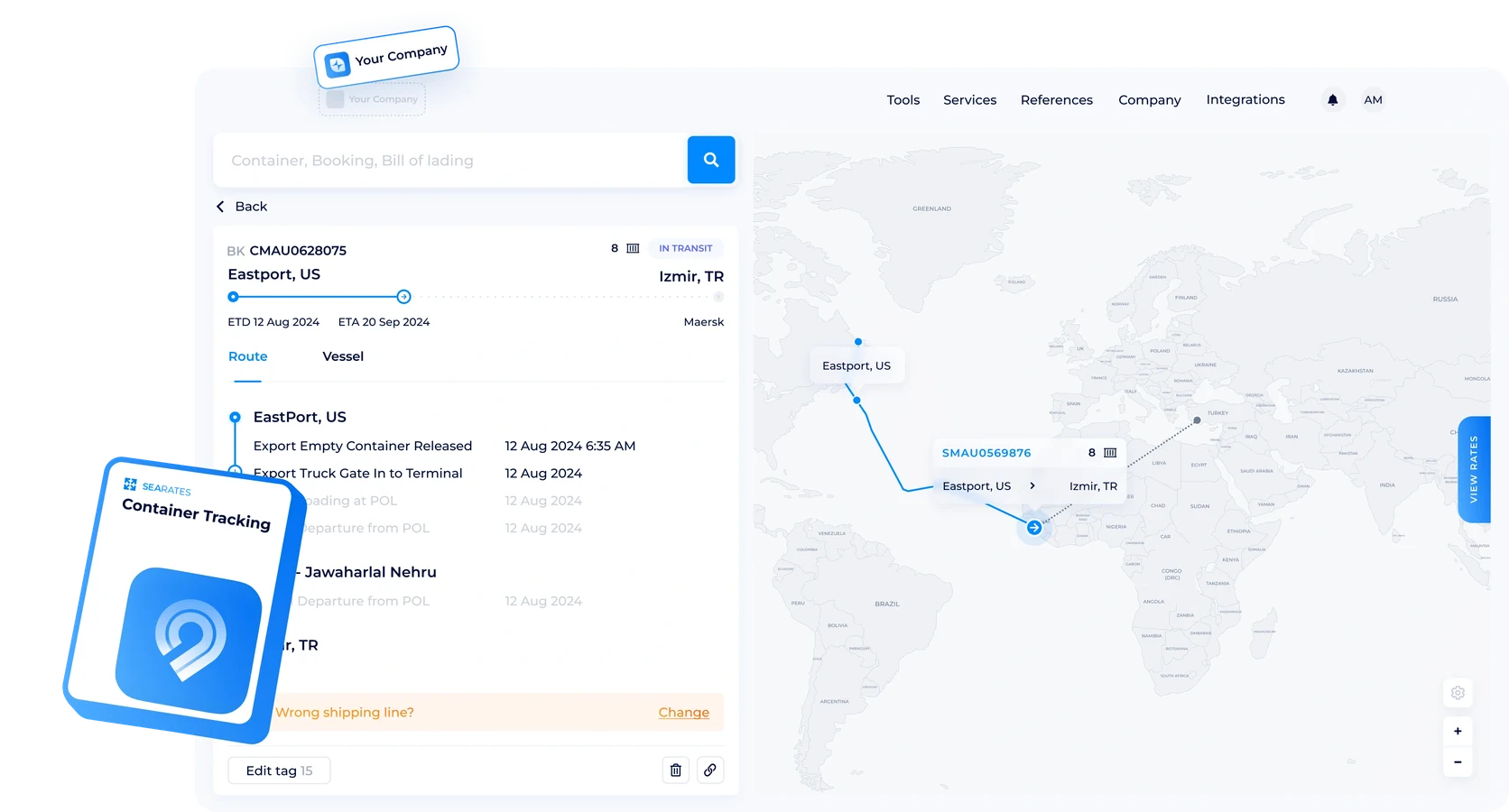Click the ETA 20 Sep 2024 text
Screen dimensions: 1509x812
384,322
